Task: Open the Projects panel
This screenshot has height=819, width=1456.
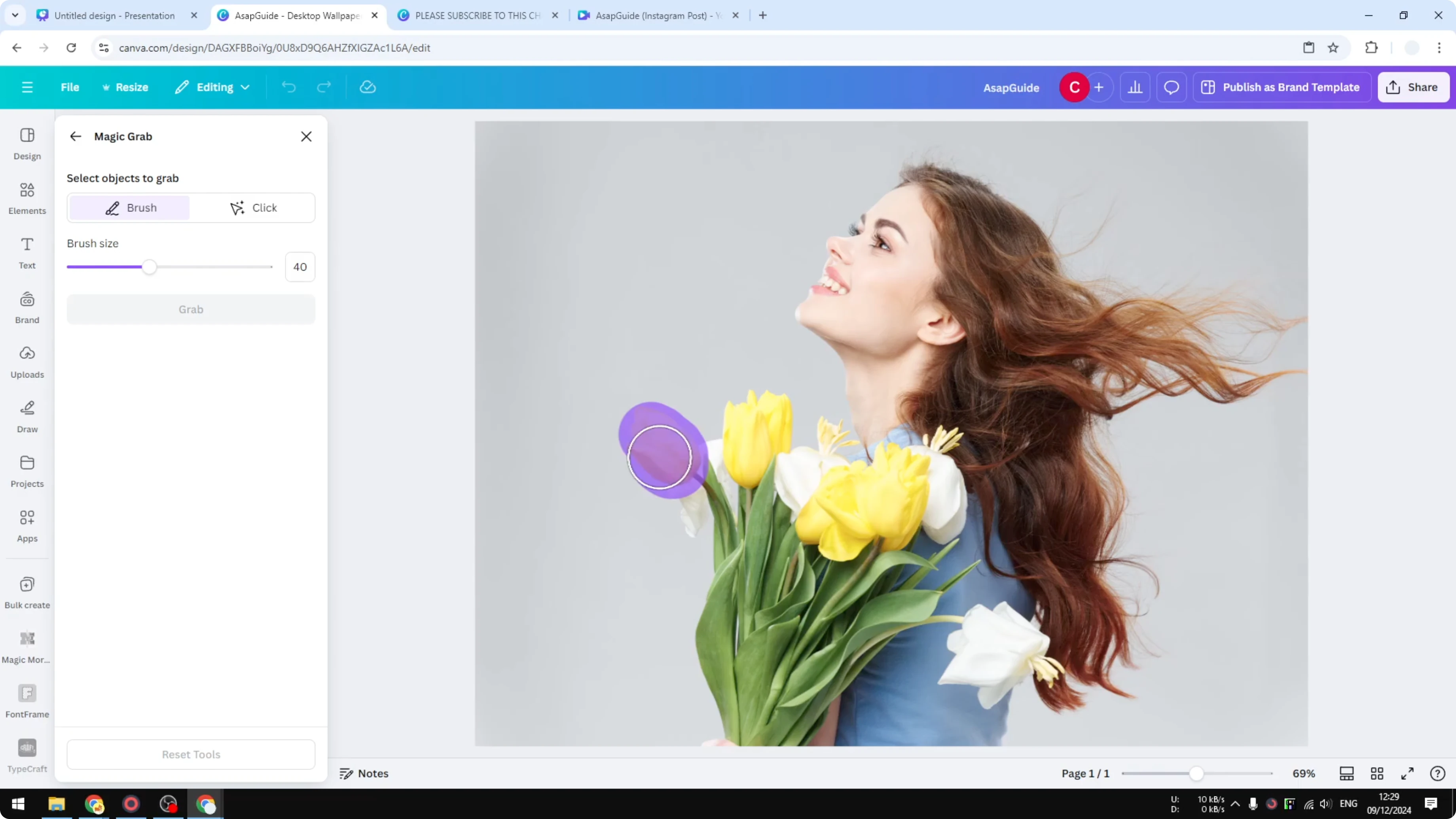Action: point(27,470)
